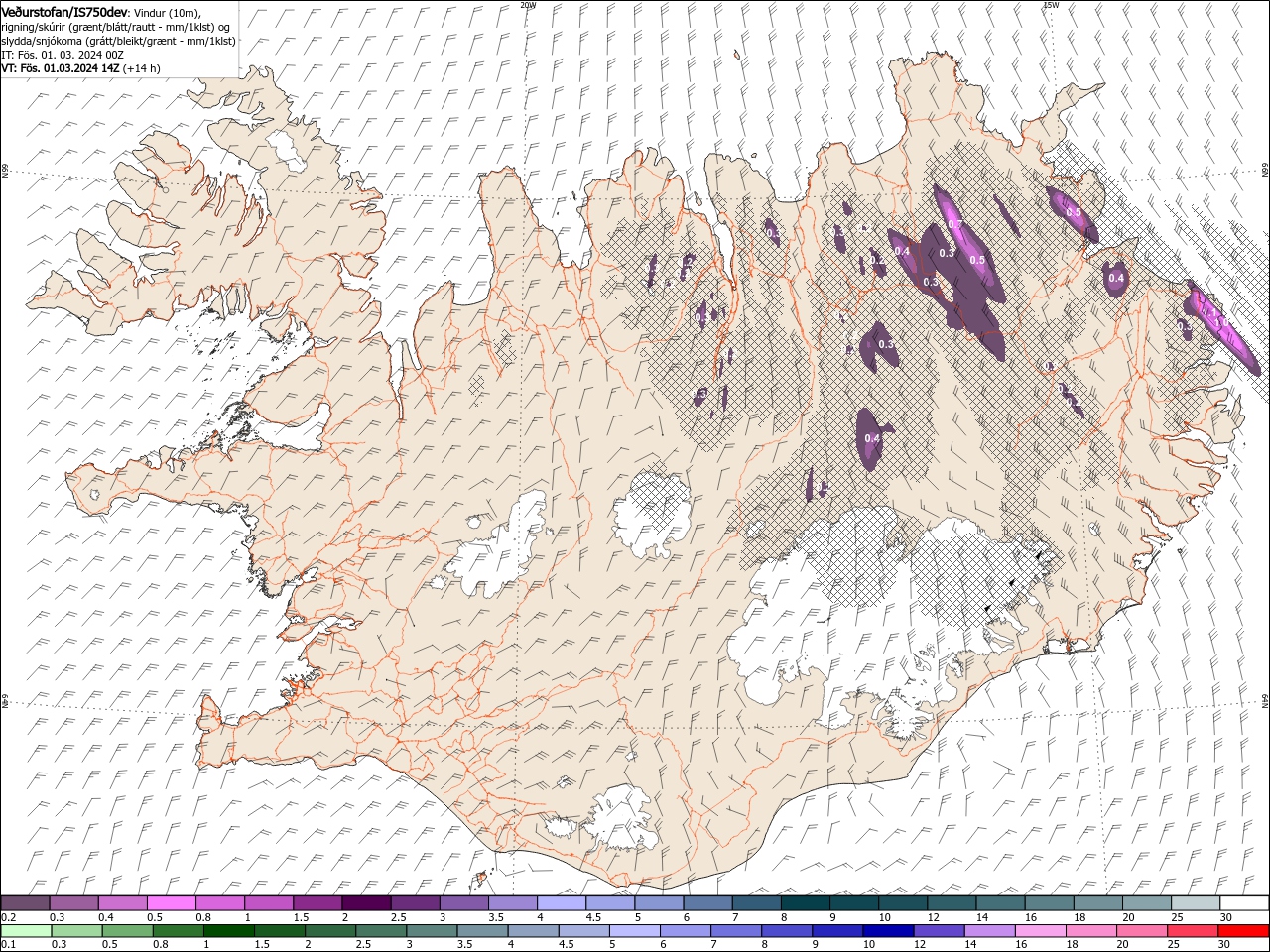
Task: Pick the light pink 16 swatch in lower legend
Action: 1040,931
